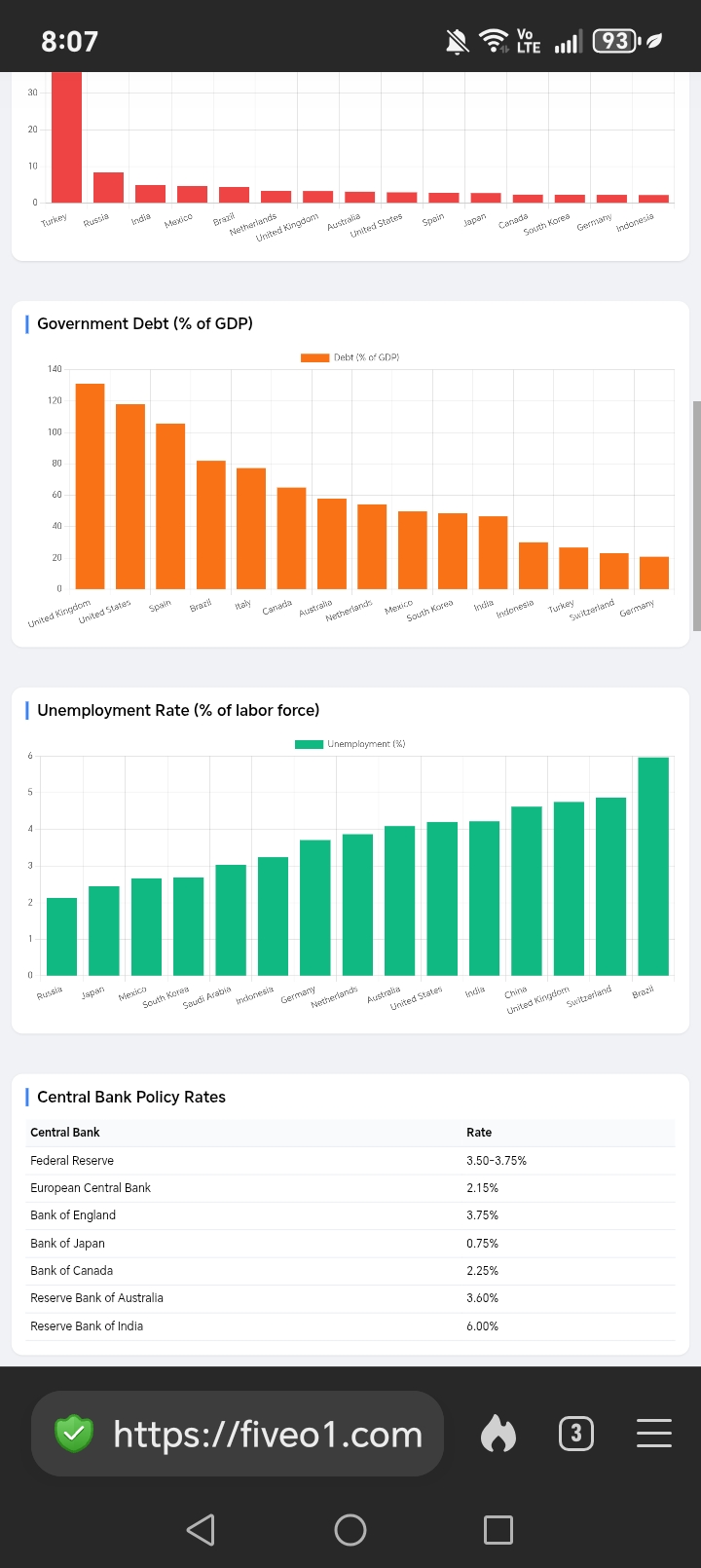Open the browser hamburger menu
Viewport: 701px width, 1568px height.
click(654, 1434)
